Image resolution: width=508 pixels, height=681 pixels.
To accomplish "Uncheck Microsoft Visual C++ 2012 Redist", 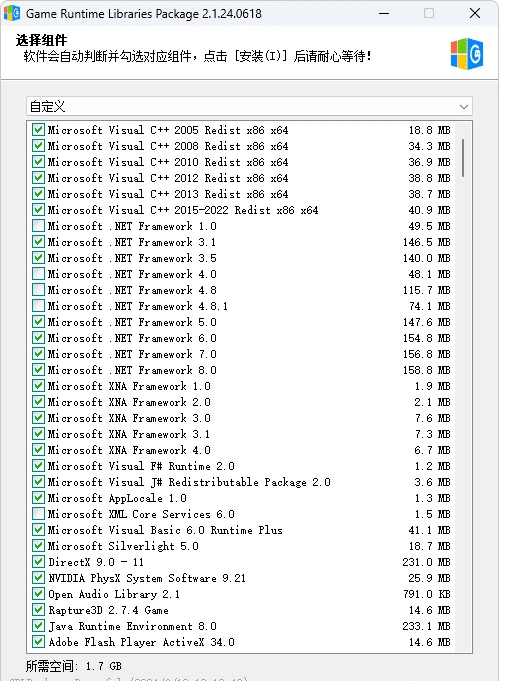I will click(x=38, y=178).
